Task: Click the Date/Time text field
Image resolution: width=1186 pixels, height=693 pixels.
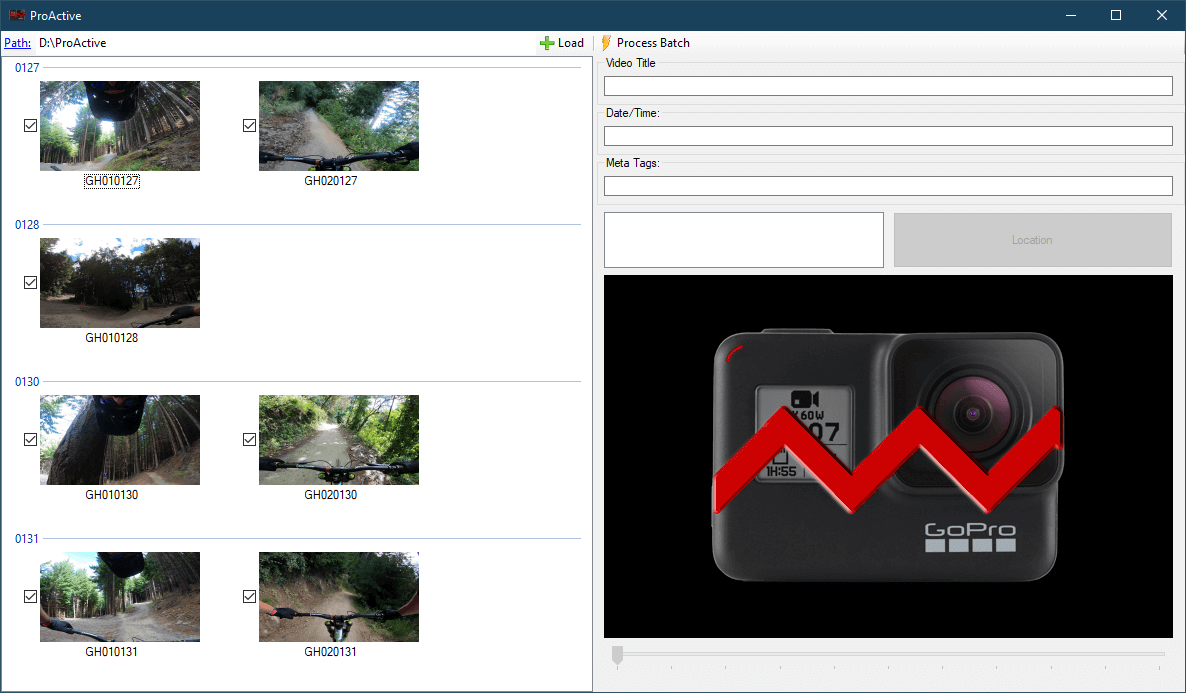Action: coord(888,136)
